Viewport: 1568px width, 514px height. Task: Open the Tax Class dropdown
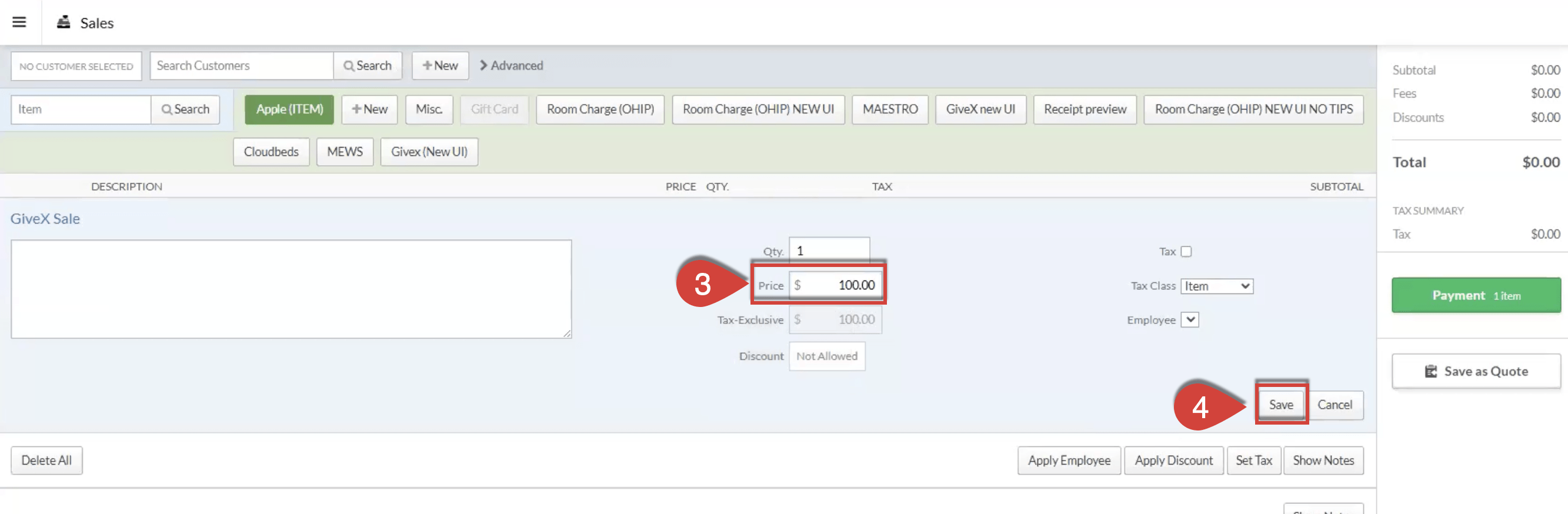click(1216, 286)
